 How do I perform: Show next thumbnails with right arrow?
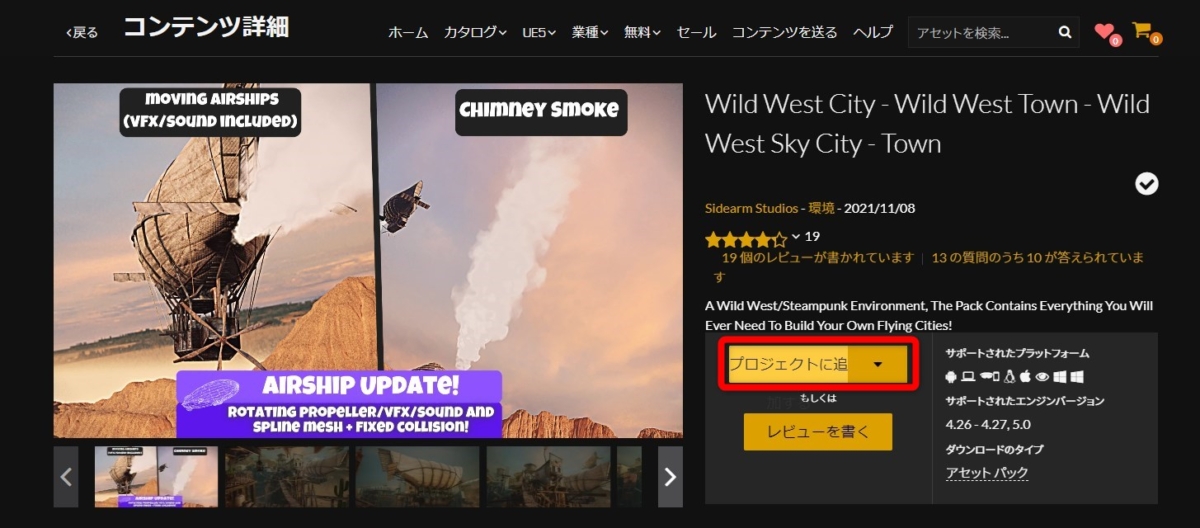(x=670, y=477)
